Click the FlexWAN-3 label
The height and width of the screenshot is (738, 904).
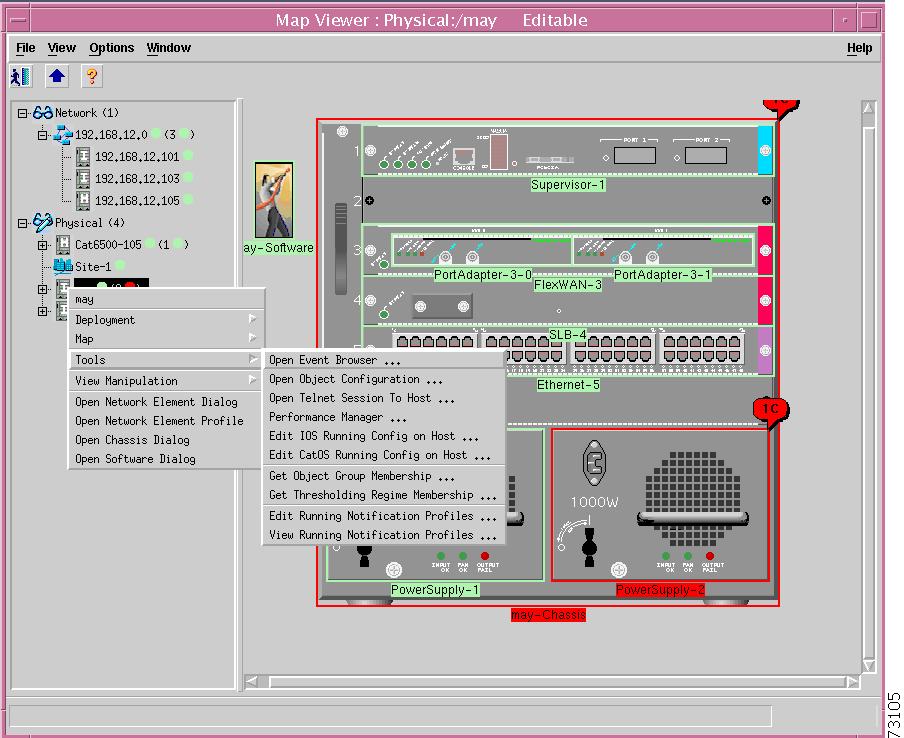point(568,284)
